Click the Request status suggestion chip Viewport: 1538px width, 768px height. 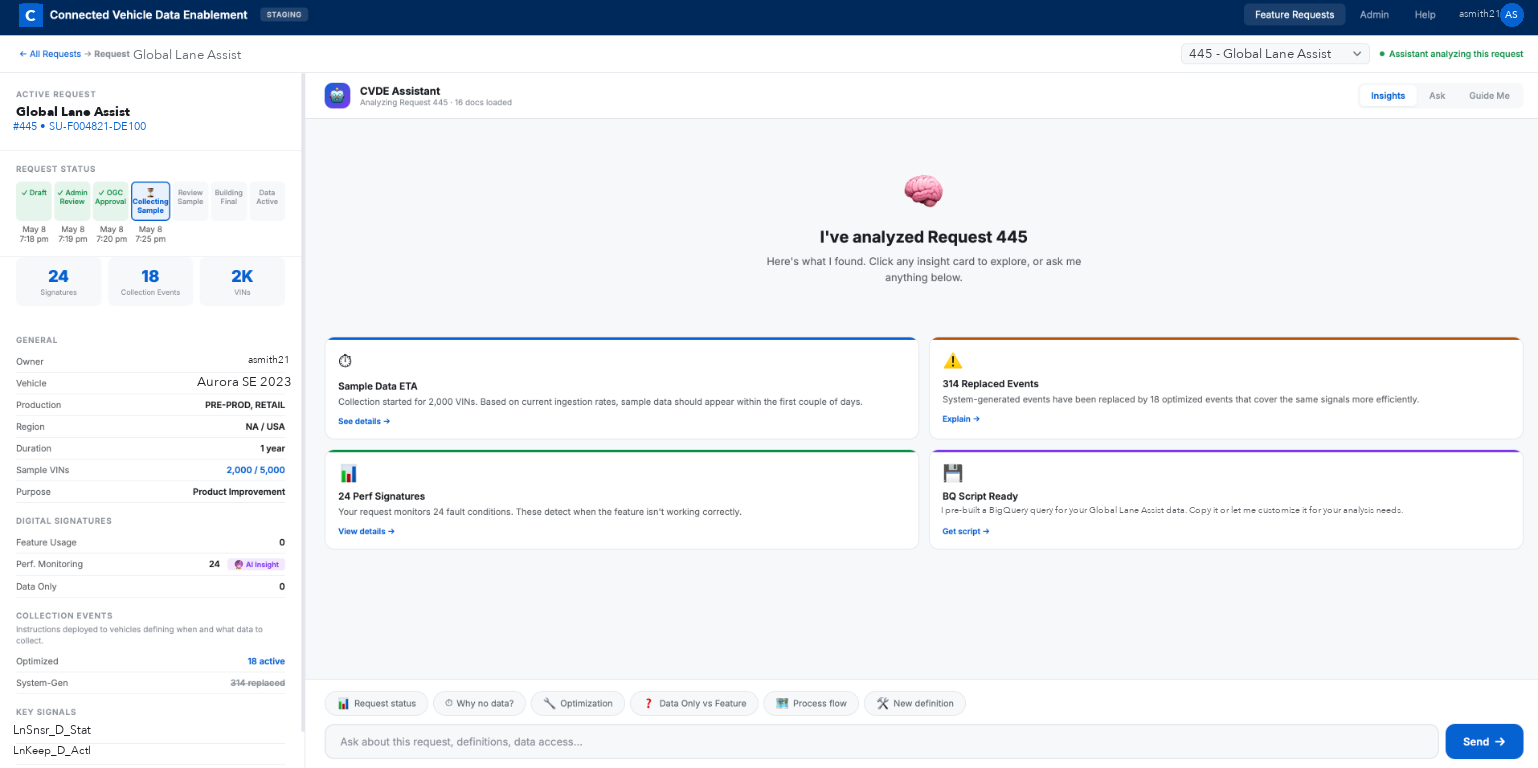tap(376, 703)
